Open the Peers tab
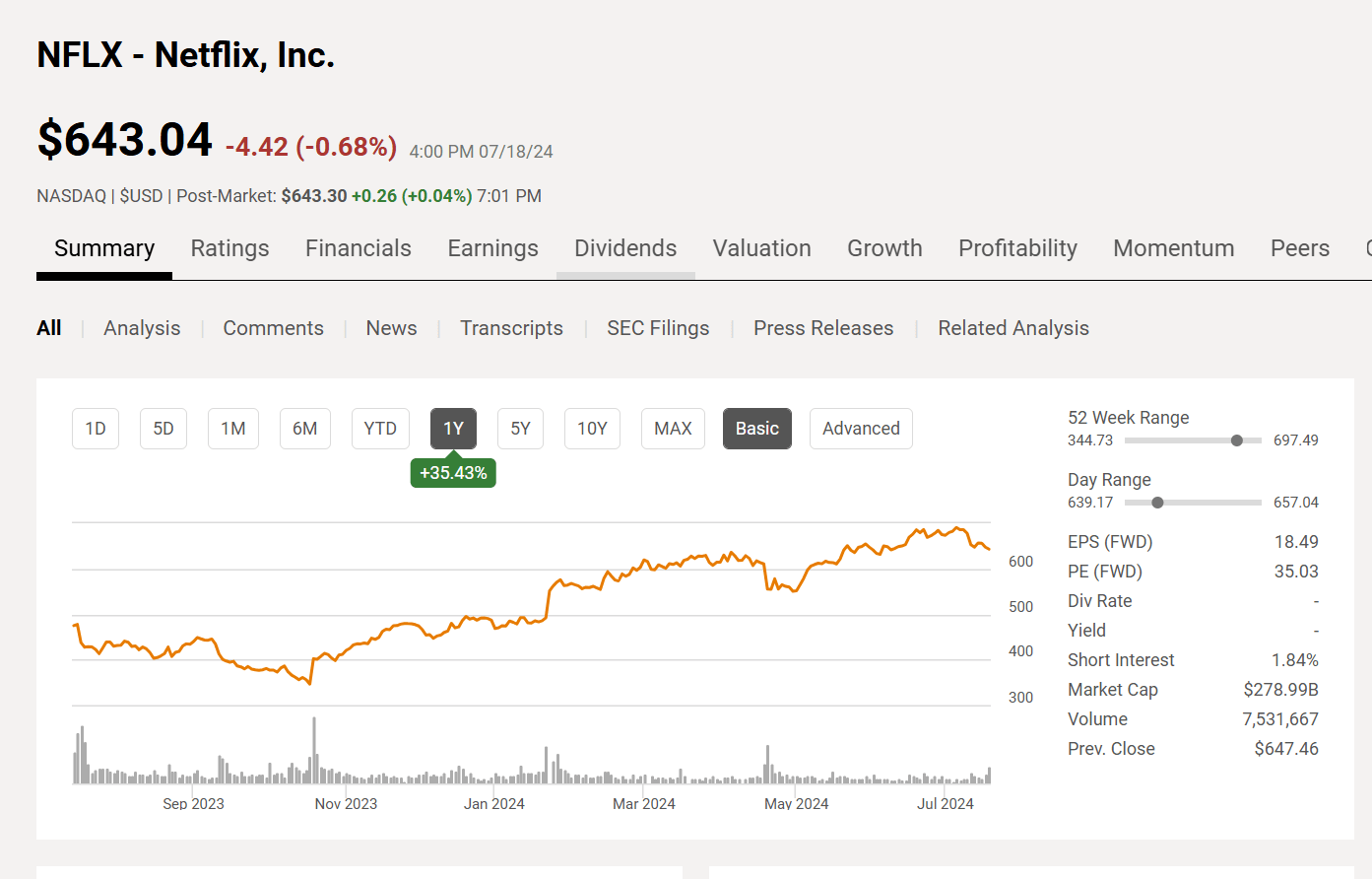Image resolution: width=1372 pixels, height=879 pixels. 1299,248
